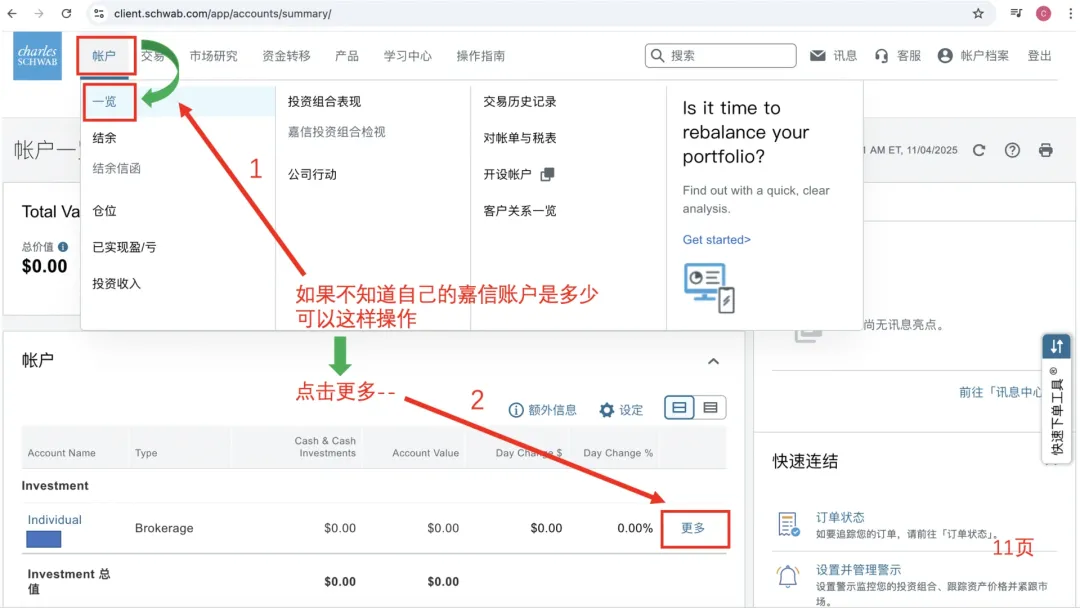Select 仓位 in the accounts dropdown
The width and height of the screenshot is (1080, 608).
click(x=105, y=211)
